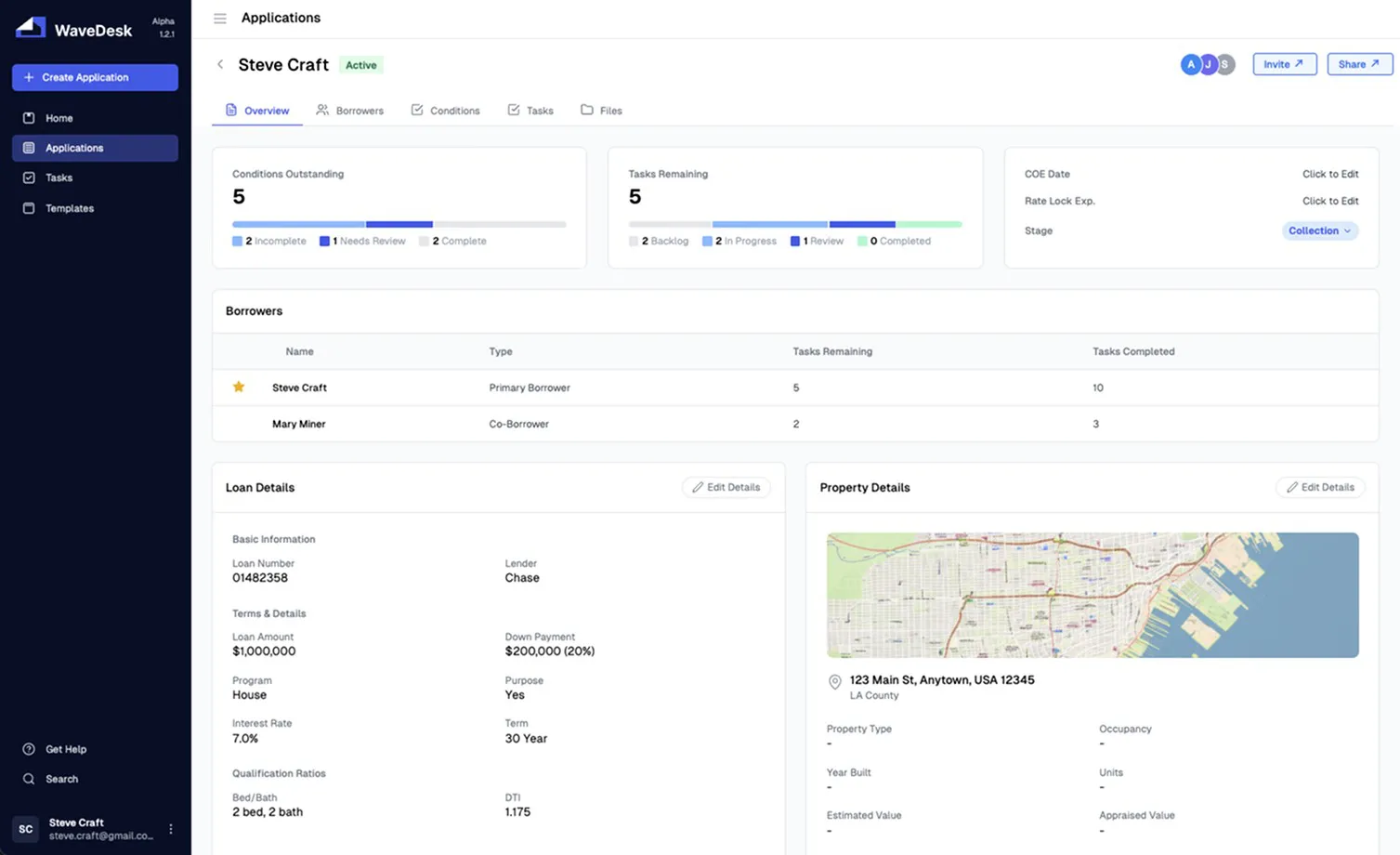Open the three-dot menu by steve.craft@gmail.com

[x=170, y=829]
